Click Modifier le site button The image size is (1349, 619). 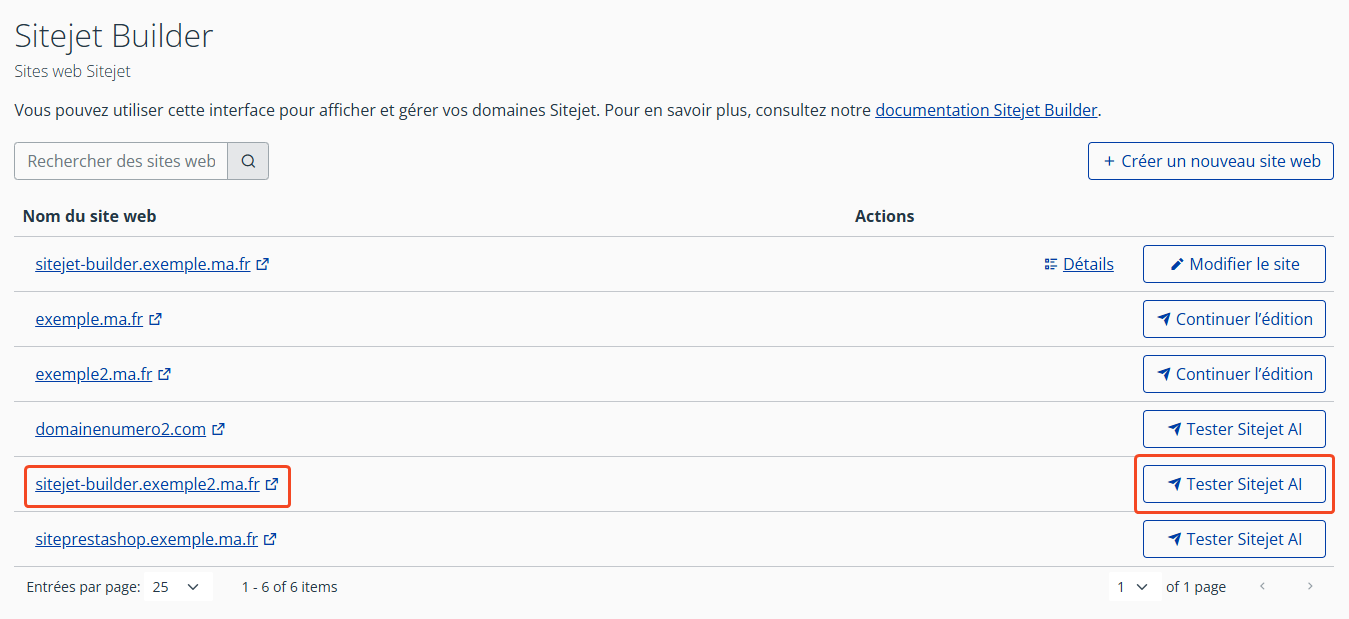tap(1234, 264)
